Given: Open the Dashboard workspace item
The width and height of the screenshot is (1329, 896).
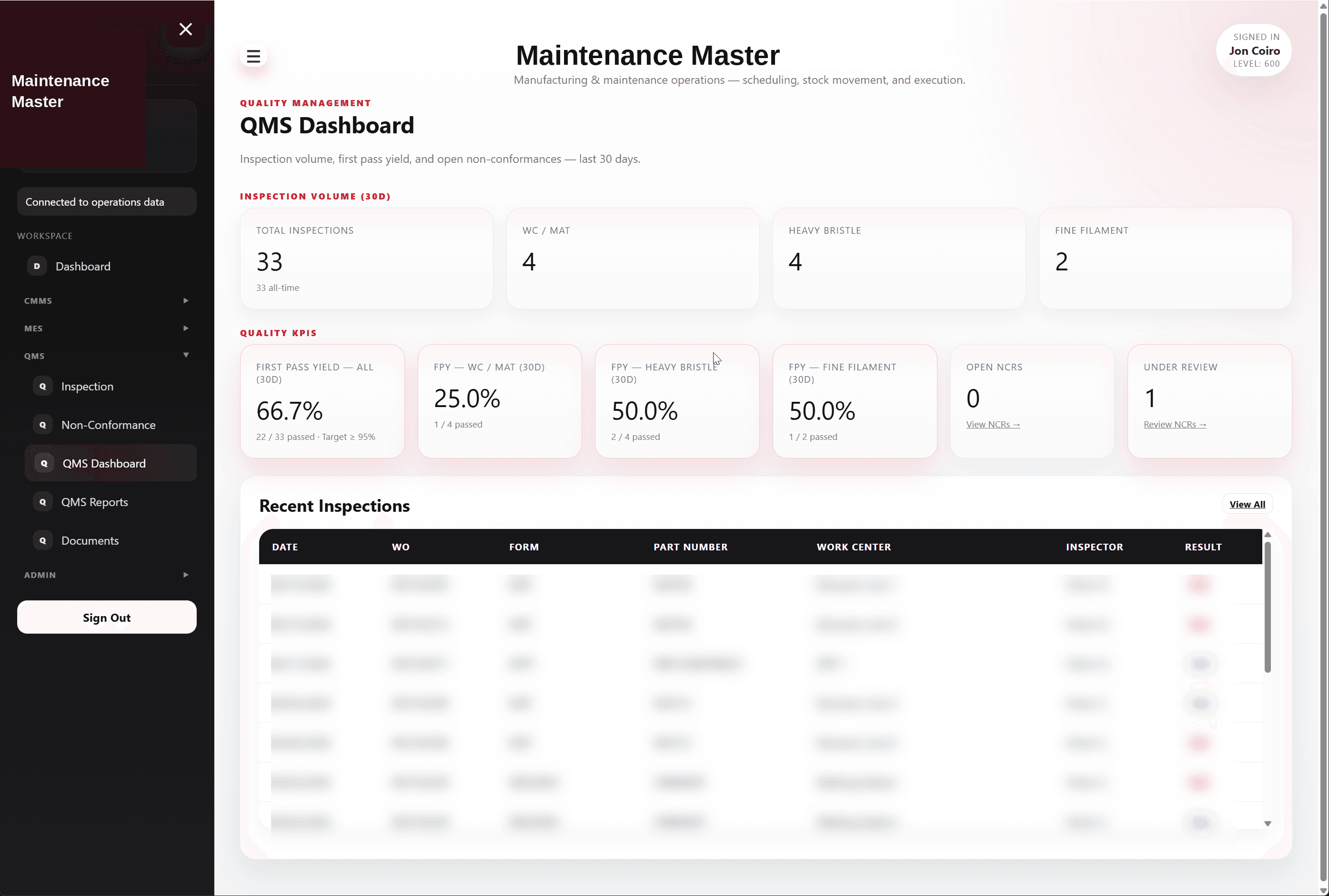Looking at the screenshot, I should click(107, 266).
